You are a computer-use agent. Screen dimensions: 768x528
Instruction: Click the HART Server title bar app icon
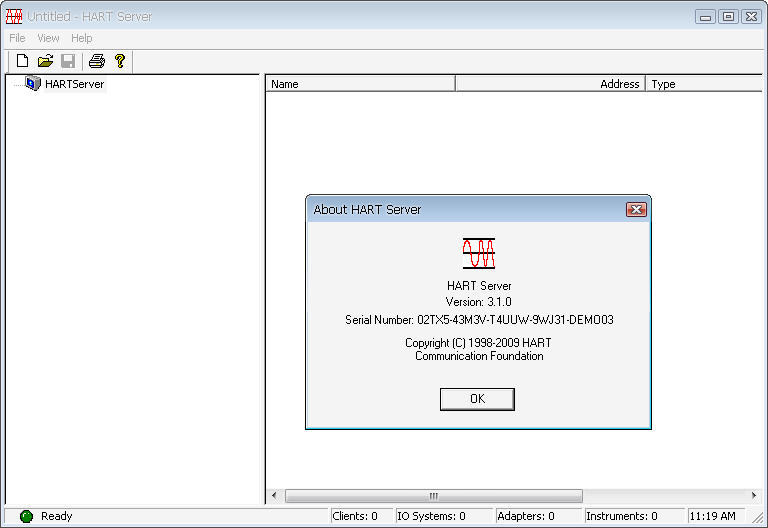coord(14,17)
